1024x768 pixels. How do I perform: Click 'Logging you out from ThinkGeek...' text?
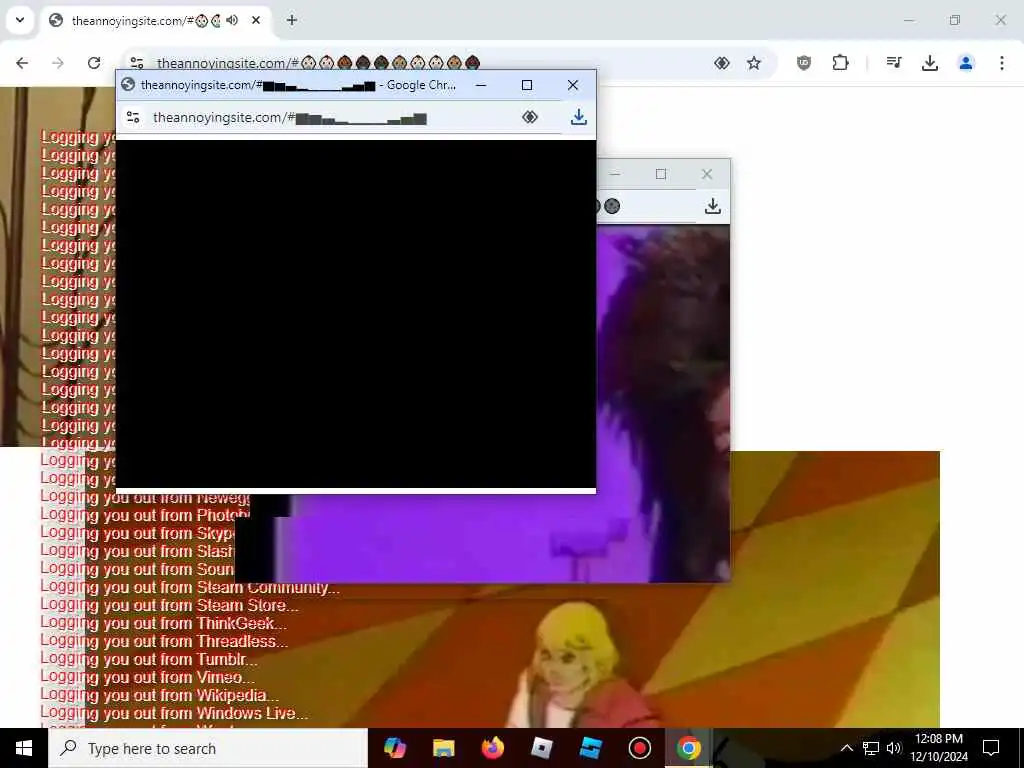tap(164, 623)
